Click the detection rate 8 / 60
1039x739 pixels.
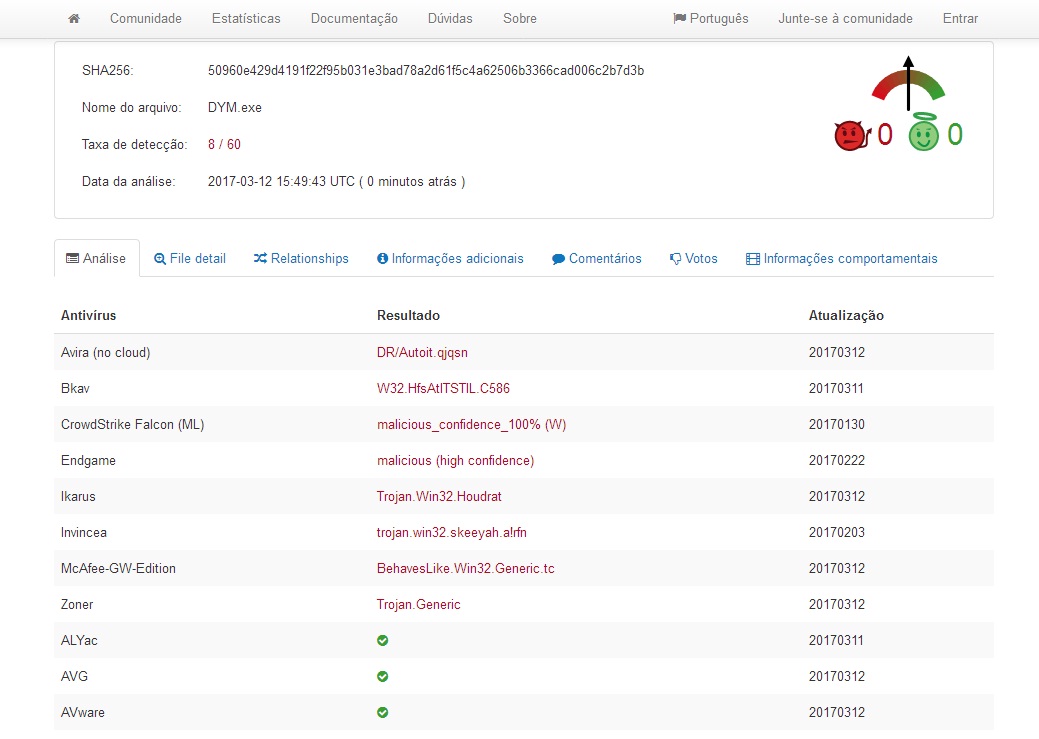tap(224, 144)
